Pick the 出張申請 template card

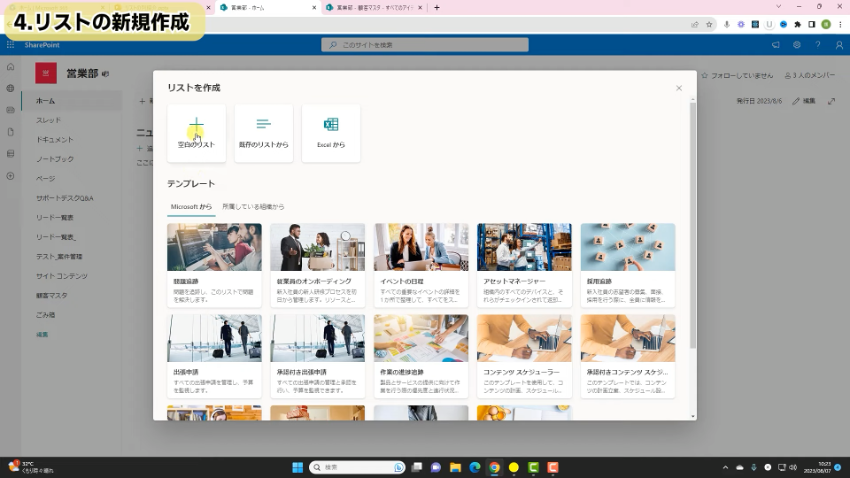(x=214, y=356)
